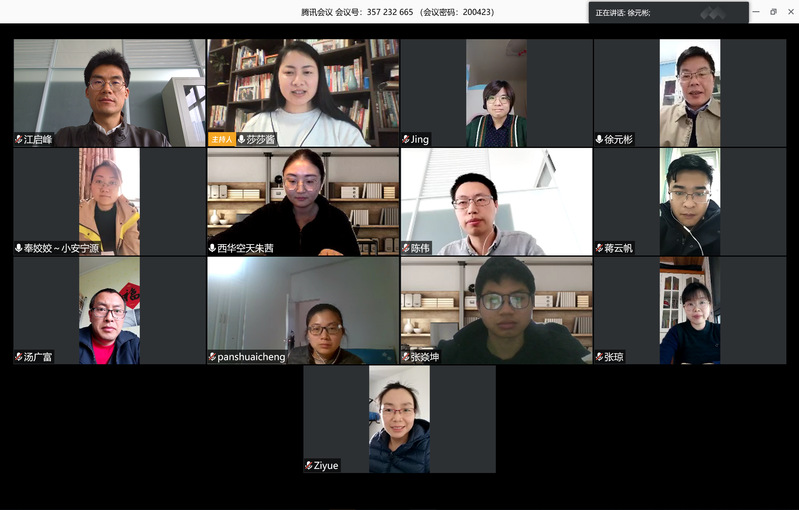Screen dimensions: 799x510
Task: Select 张焱坤's video tile
Action: tap(496, 310)
